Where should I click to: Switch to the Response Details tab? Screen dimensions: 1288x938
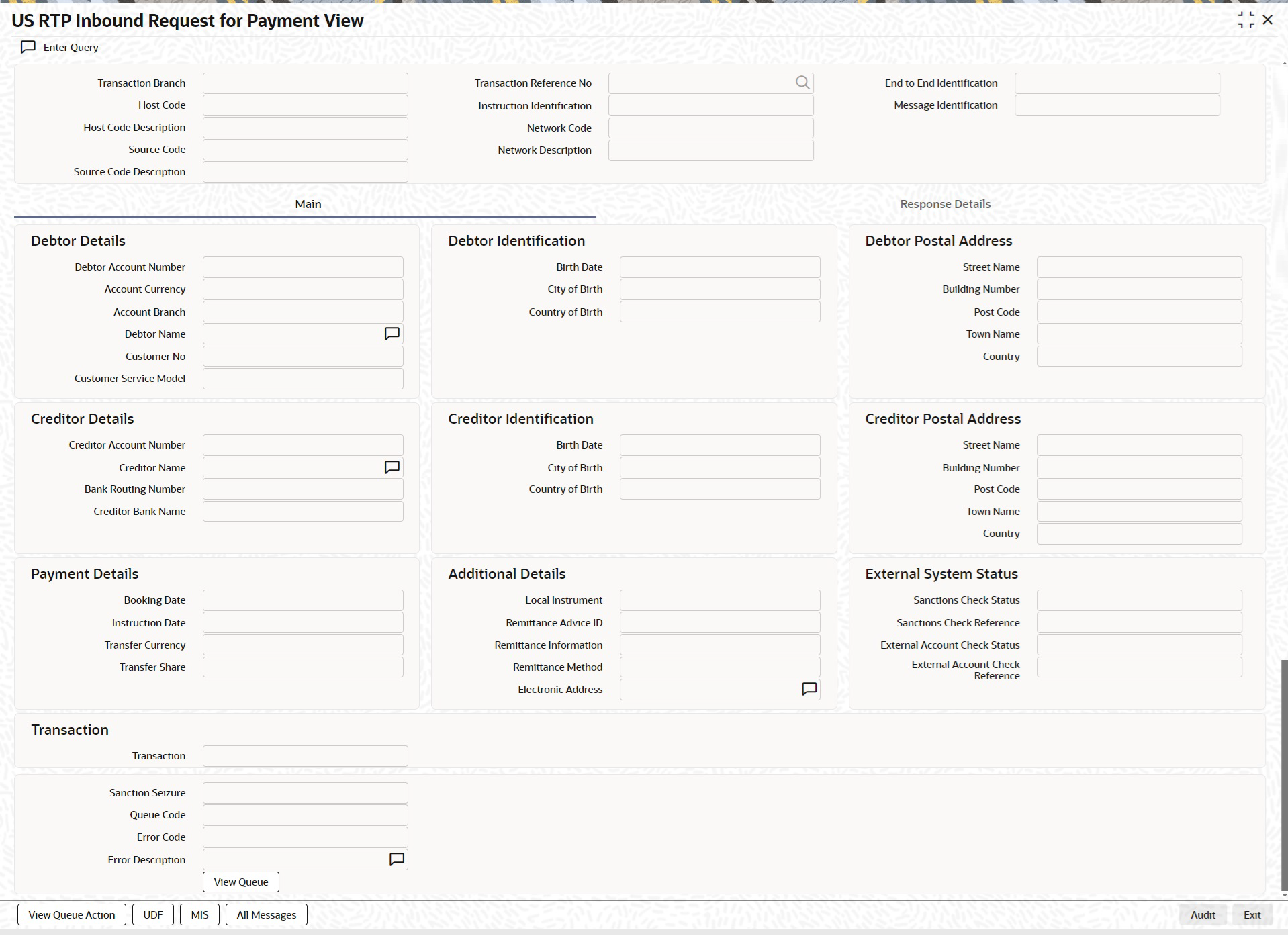pos(945,204)
